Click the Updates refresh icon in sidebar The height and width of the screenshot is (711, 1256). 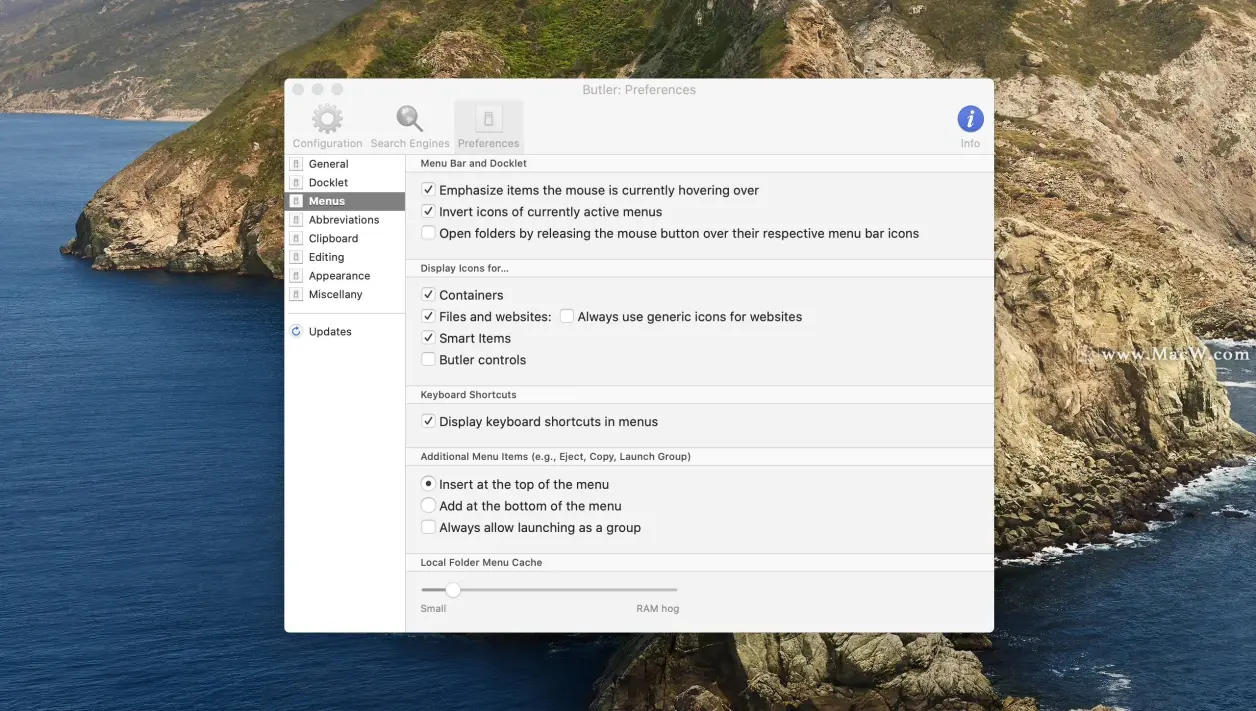tap(295, 331)
